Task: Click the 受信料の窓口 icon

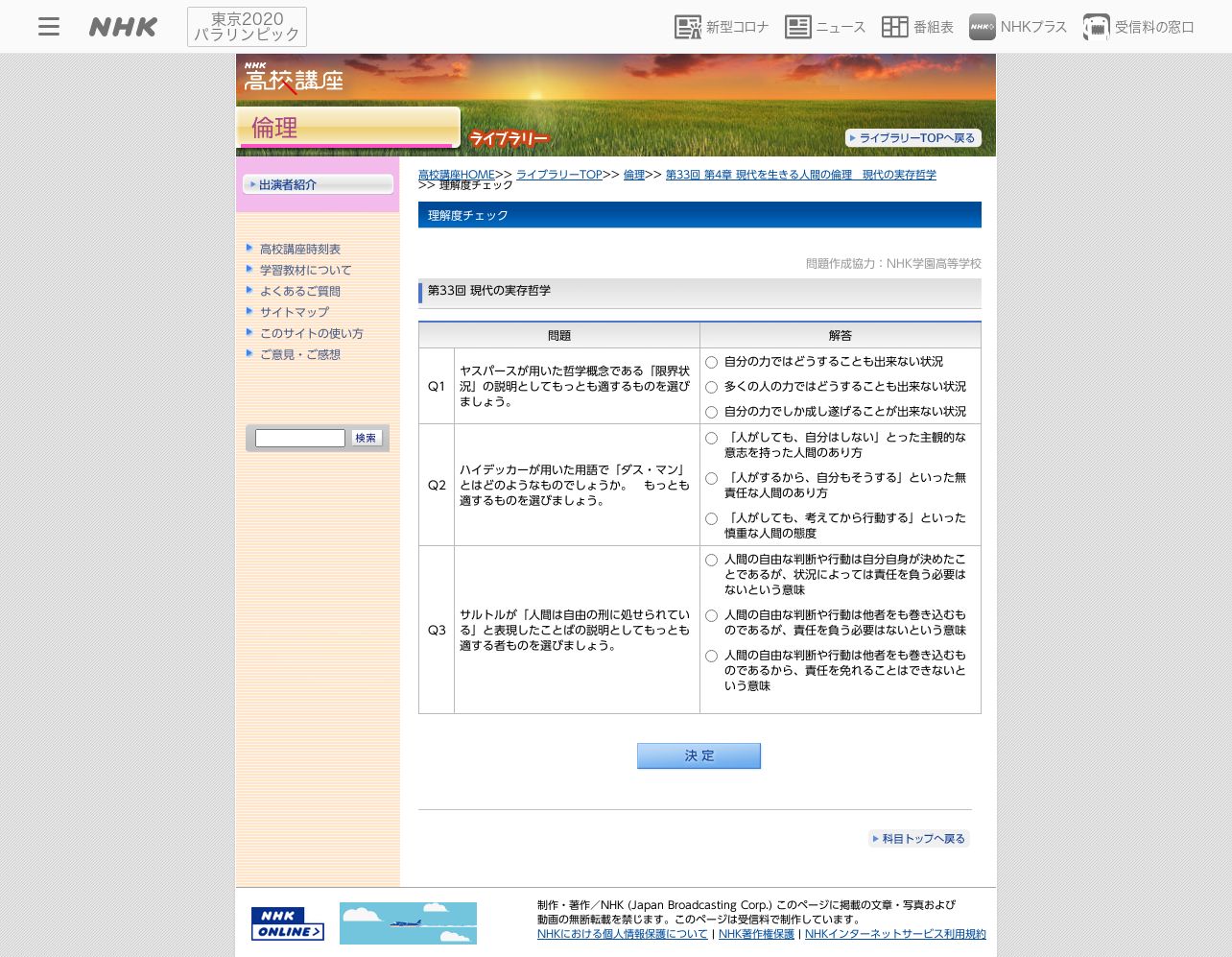Action: click(x=1097, y=27)
